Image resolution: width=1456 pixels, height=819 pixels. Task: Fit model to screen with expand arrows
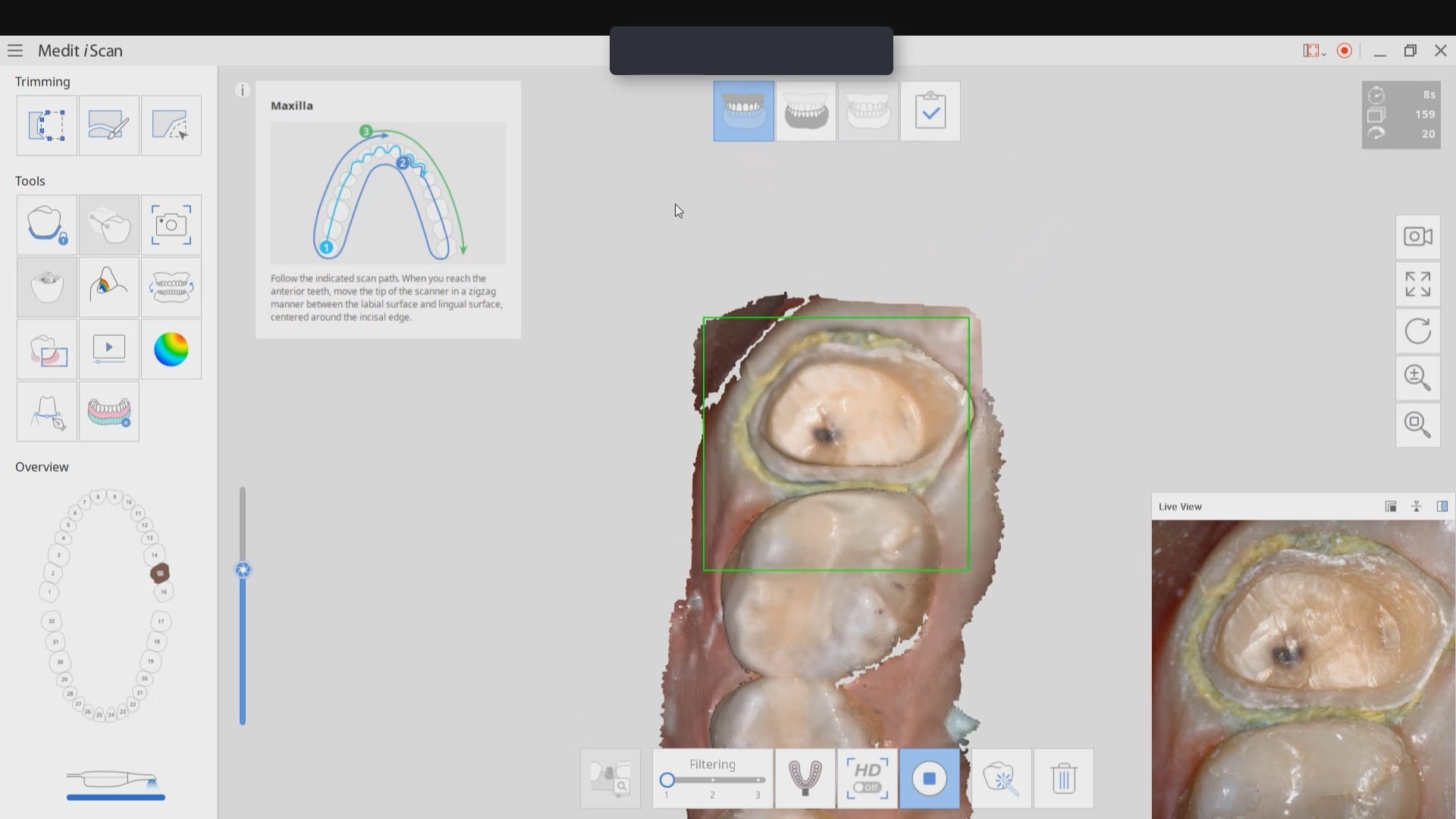[1418, 284]
